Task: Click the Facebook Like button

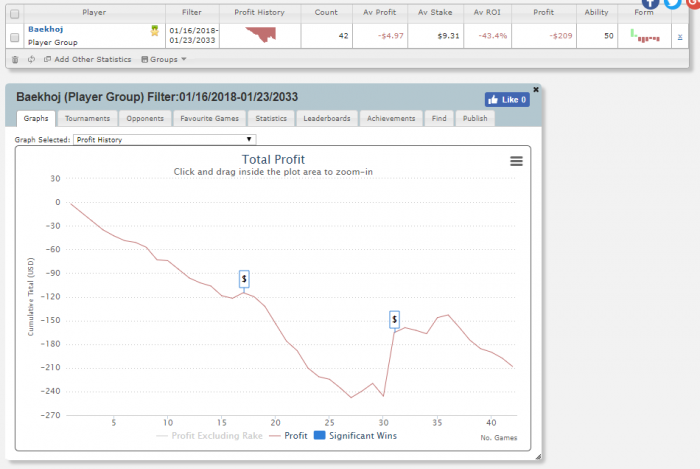Action: coord(507,99)
